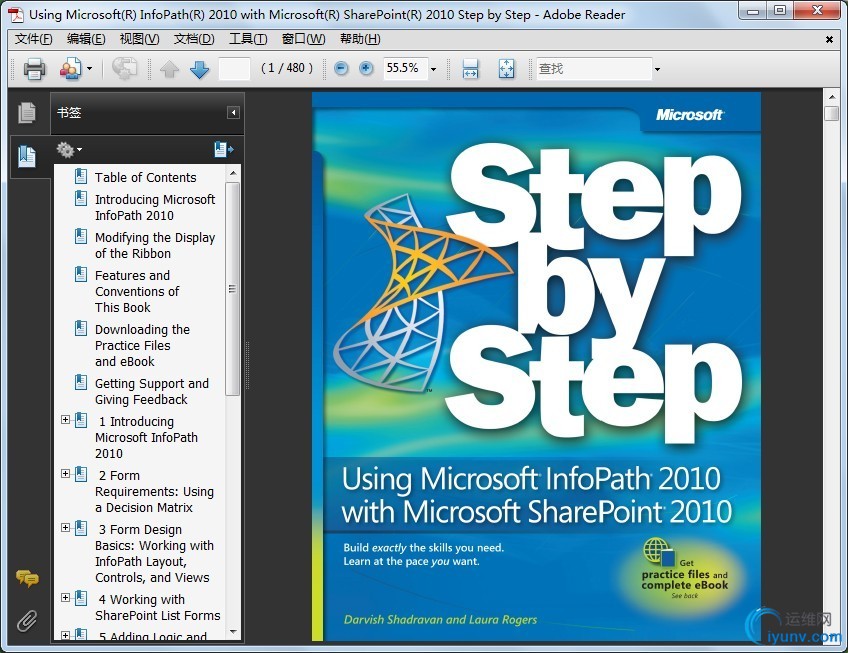
Task: Expand chapter 3 Form Design Basics bookmark
Action: pyautogui.click(x=65, y=528)
